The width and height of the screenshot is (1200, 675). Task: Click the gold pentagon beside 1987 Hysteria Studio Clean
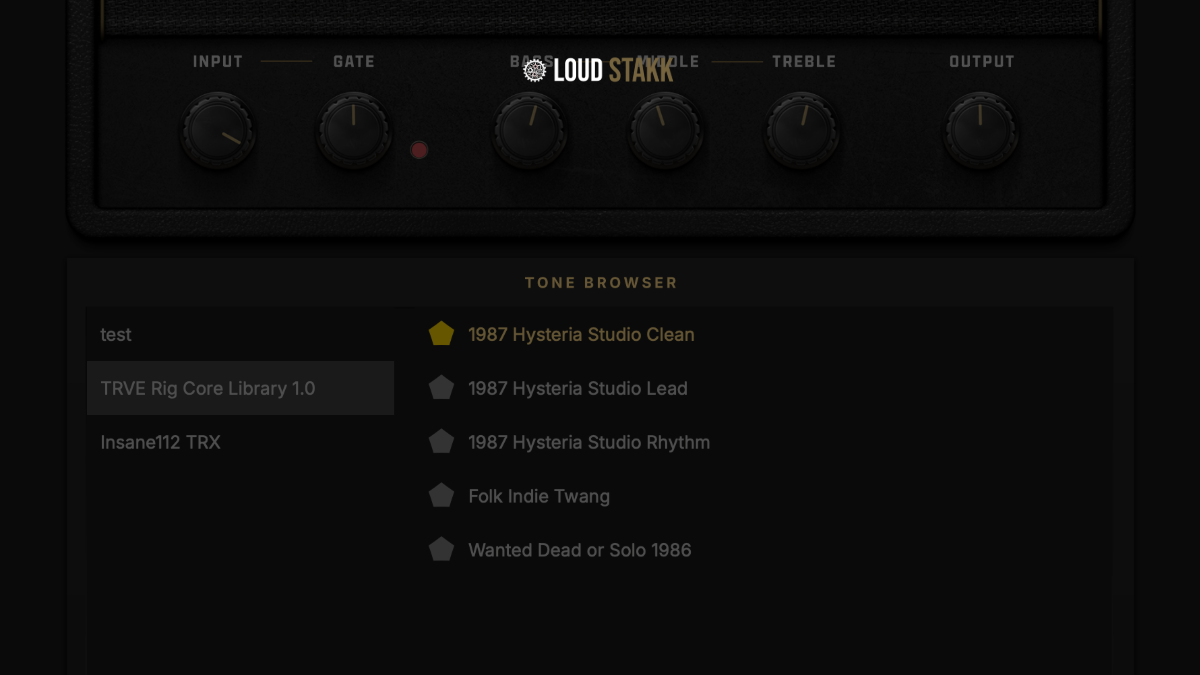click(x=441, y=334)
